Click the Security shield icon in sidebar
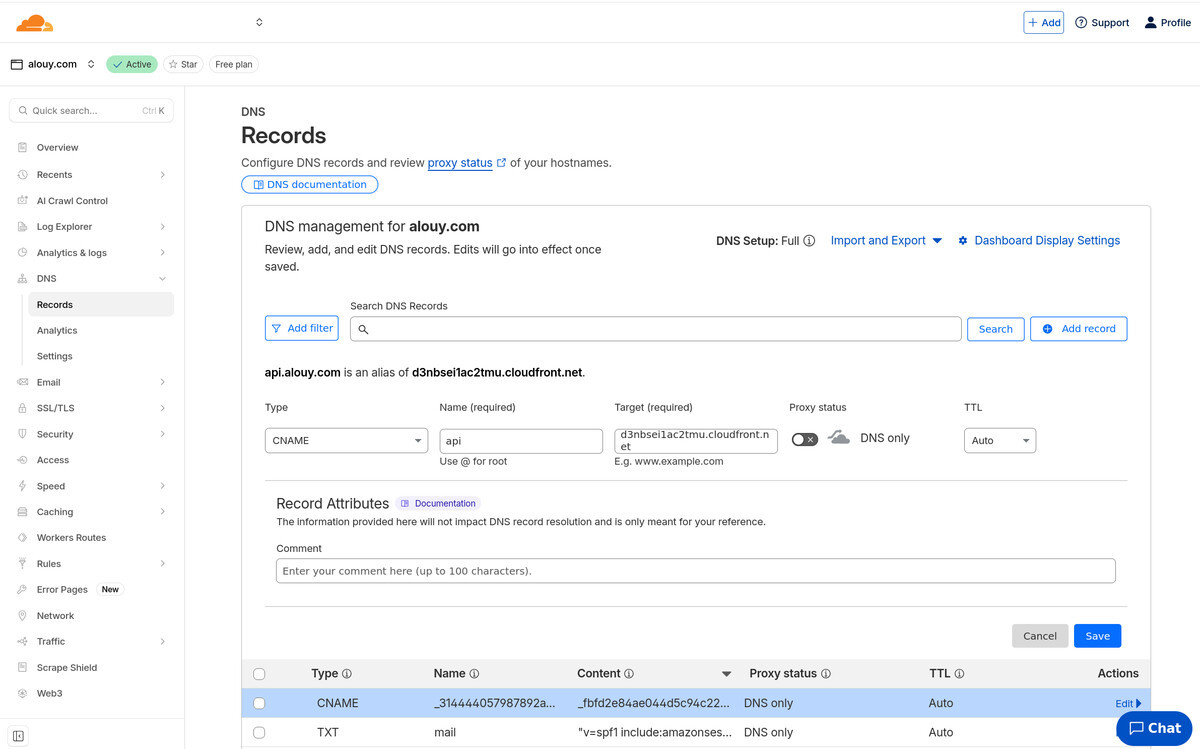This screenshot has height=749, width=1200. [23, 434]
